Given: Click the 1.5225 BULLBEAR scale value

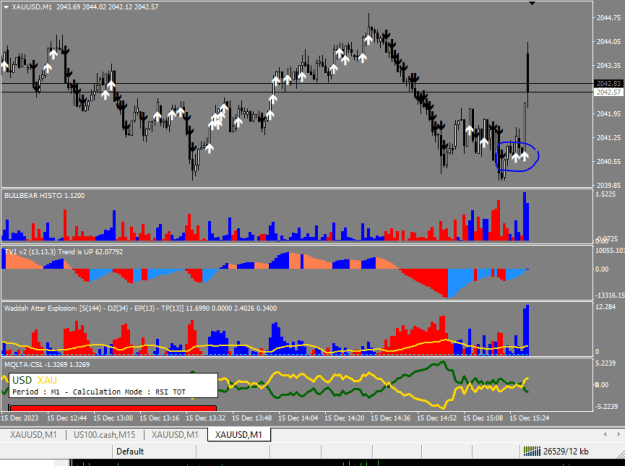Looking at the screenshot, I should [605, 195].
